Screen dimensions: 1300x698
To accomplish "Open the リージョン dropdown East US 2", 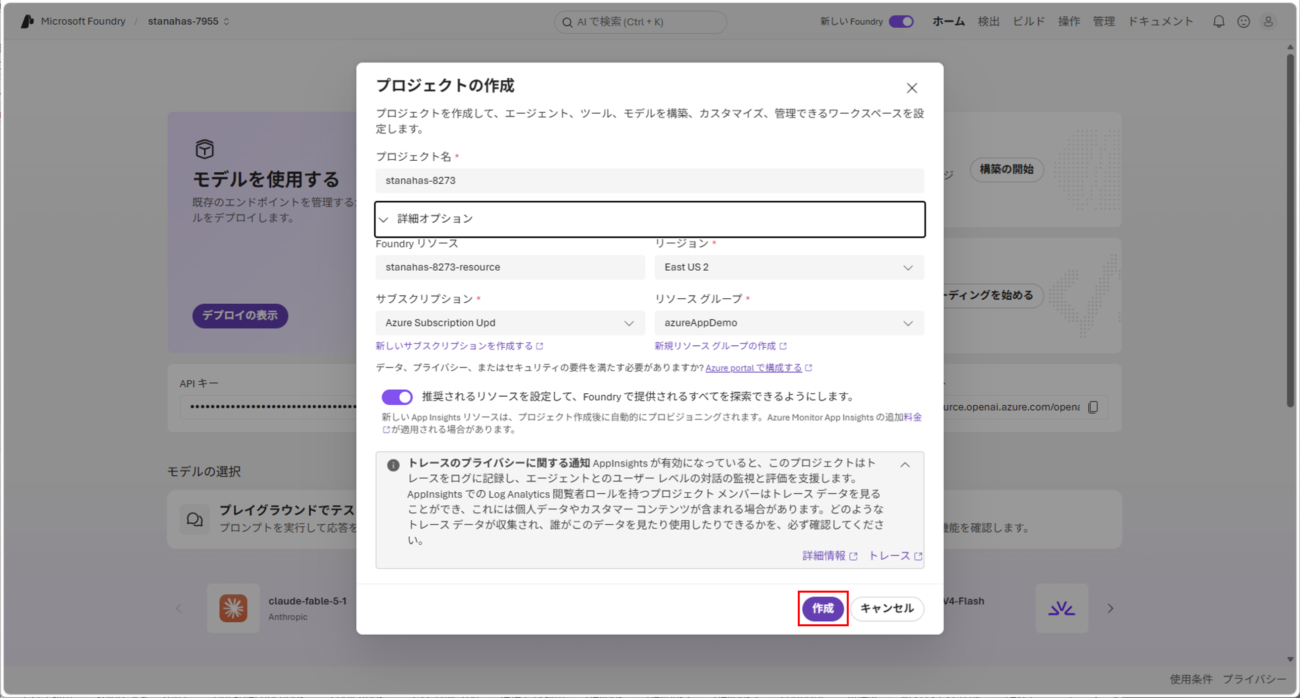I will (x=789, y=267).
